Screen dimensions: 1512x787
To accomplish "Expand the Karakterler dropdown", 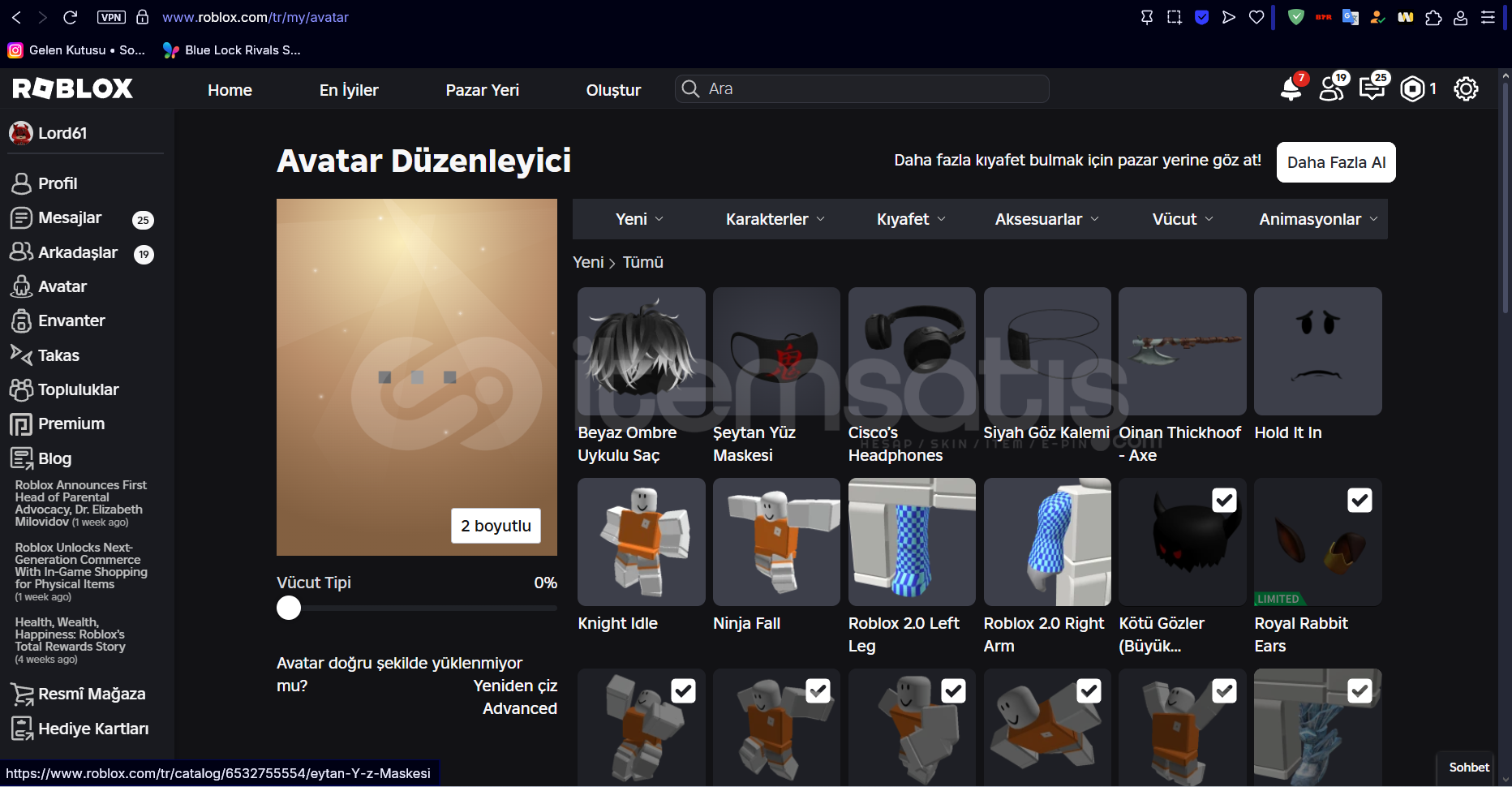I will coord(775,219).
